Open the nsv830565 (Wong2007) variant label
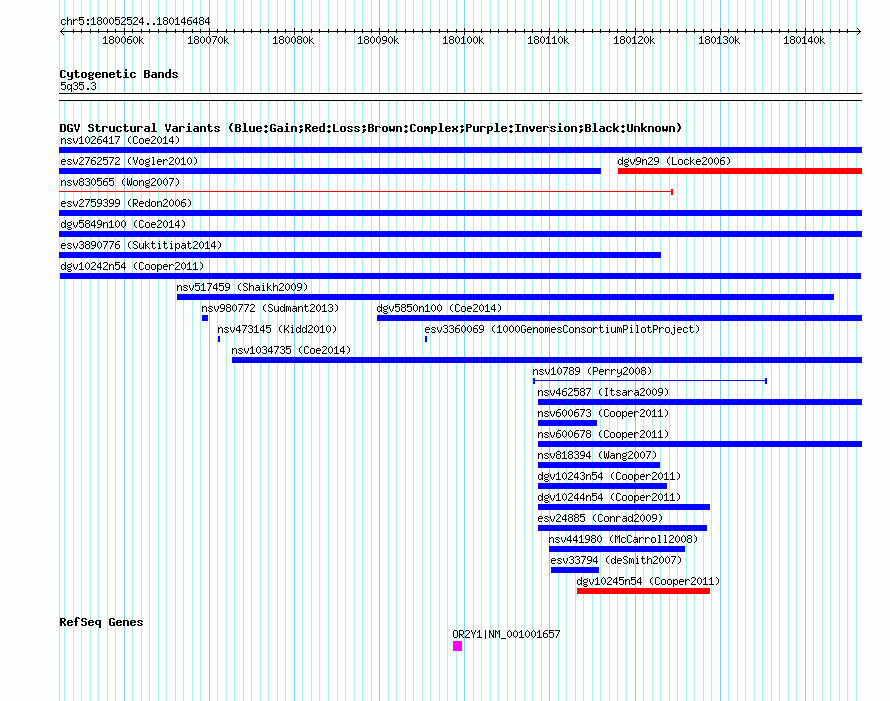Screen dimensions: 890x701 tap(120, 182)
